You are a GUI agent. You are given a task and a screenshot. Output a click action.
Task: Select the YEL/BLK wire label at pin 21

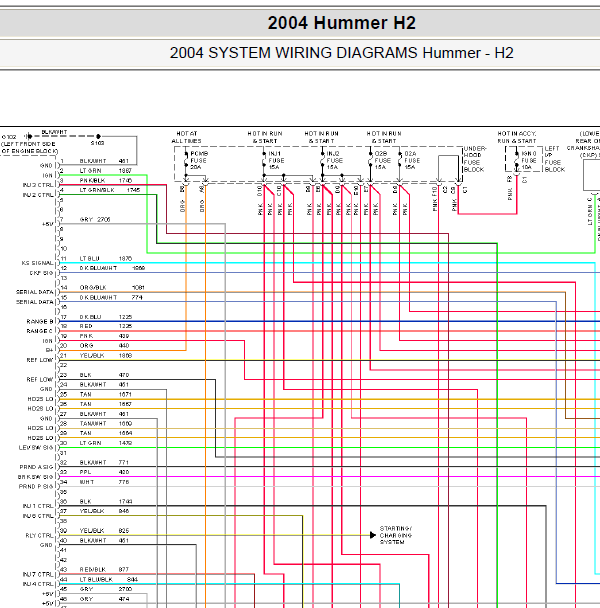[x=92, y=356]
